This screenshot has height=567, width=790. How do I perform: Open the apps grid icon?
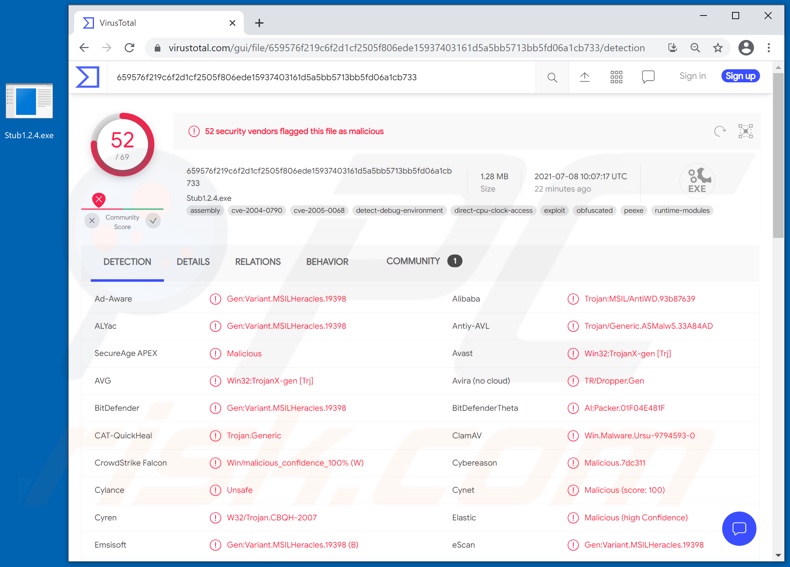pos(616,77)
